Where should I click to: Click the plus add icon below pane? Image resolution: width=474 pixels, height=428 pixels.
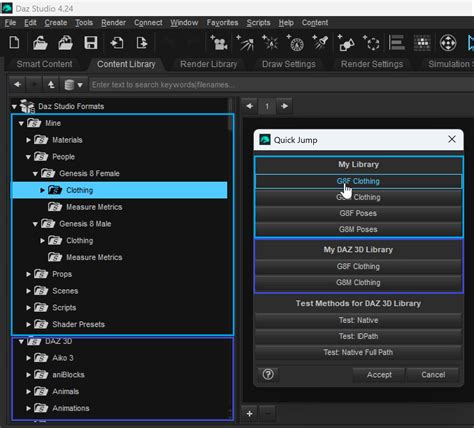click(x=249, y=414)
